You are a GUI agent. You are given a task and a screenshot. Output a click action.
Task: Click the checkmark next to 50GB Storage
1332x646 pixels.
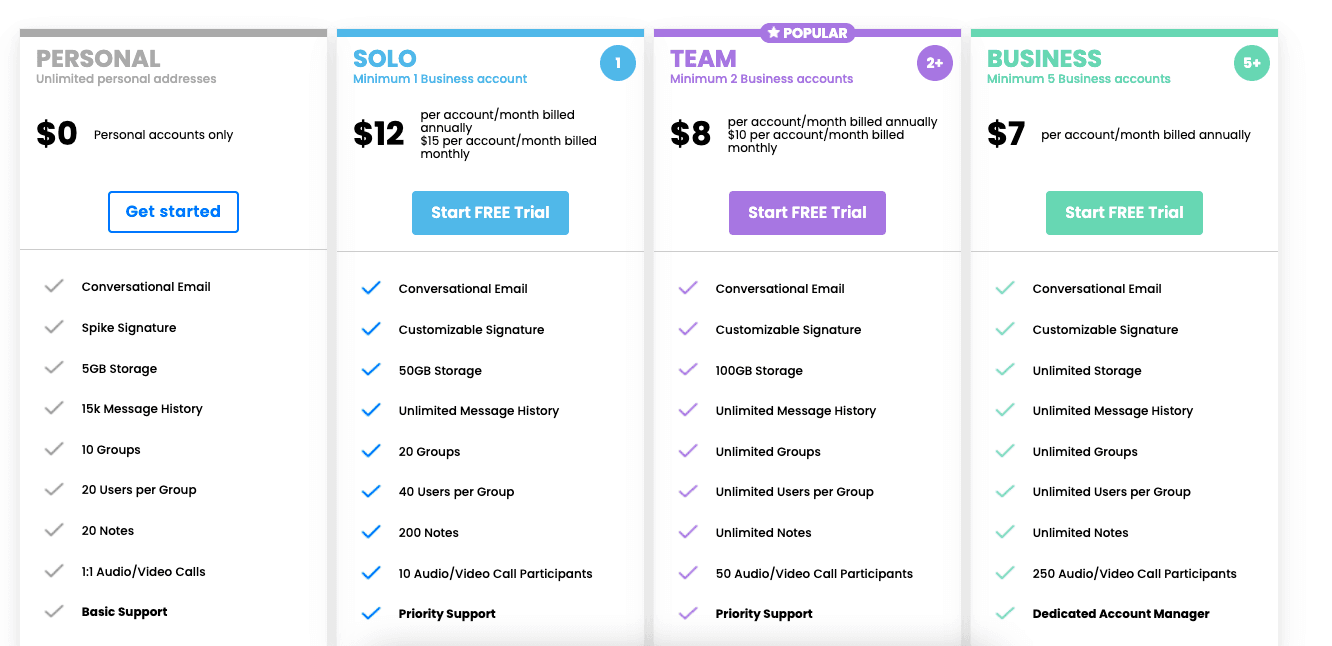(371, 369)
